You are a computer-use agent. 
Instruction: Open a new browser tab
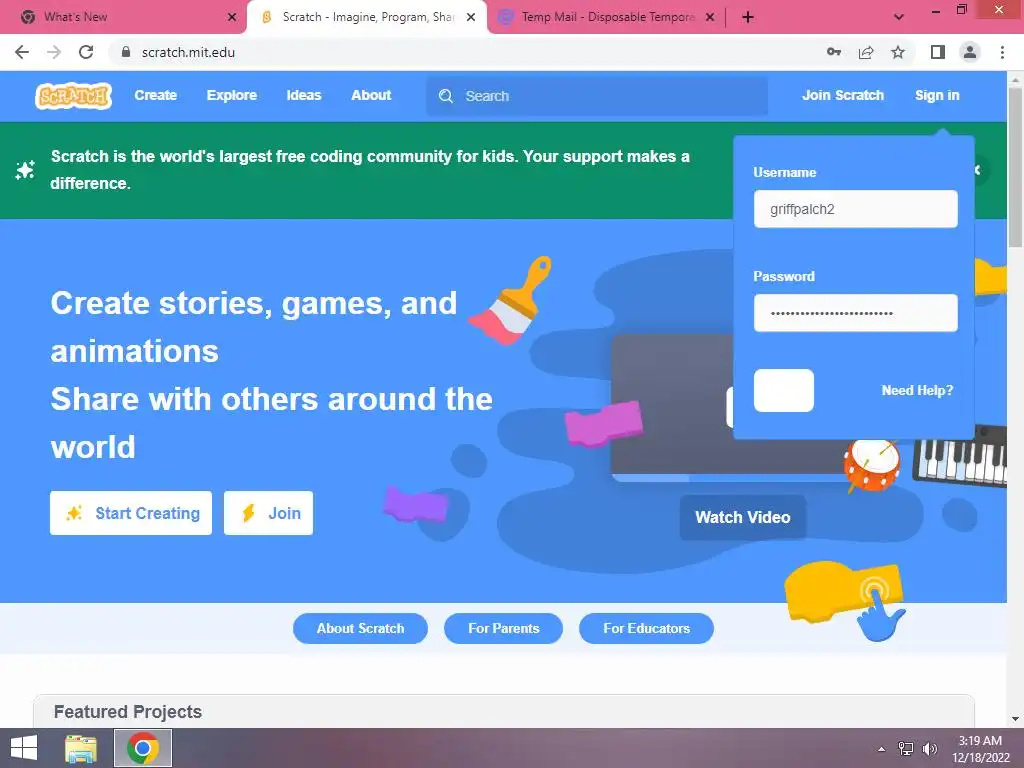click(x=748, y=17)
